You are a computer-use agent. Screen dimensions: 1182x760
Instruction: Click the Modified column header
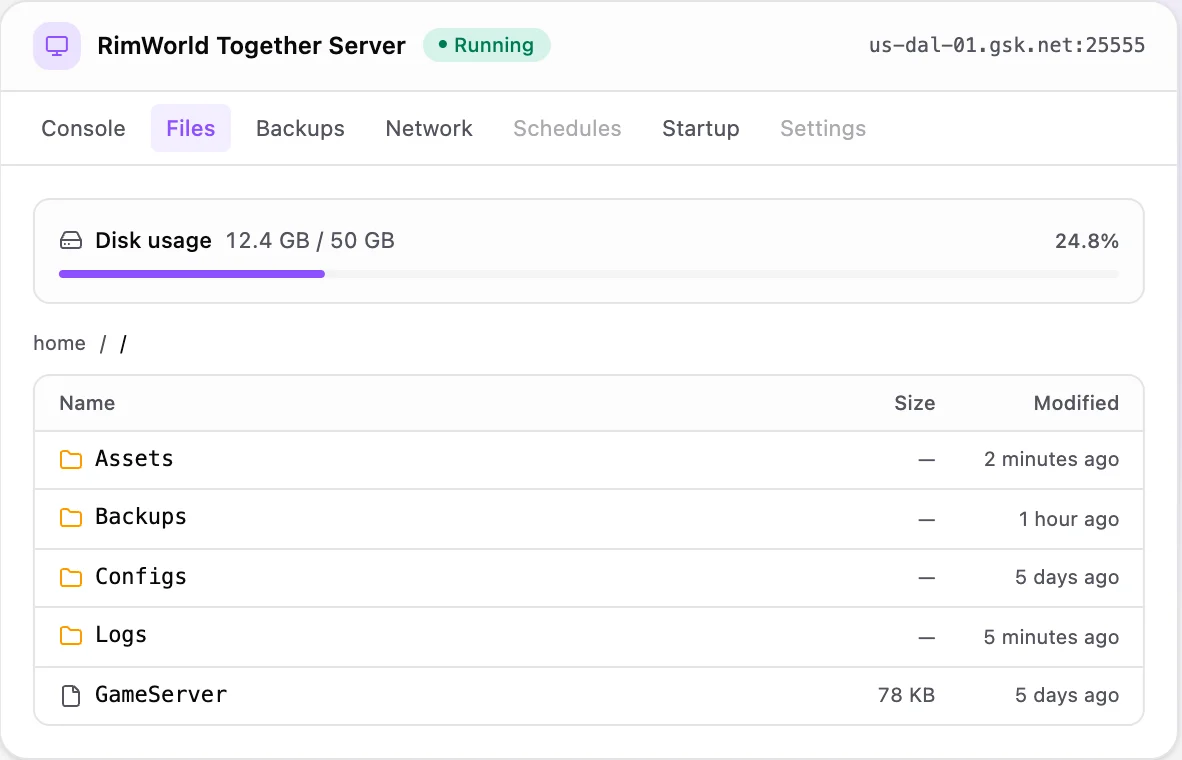click(1076, 403)
